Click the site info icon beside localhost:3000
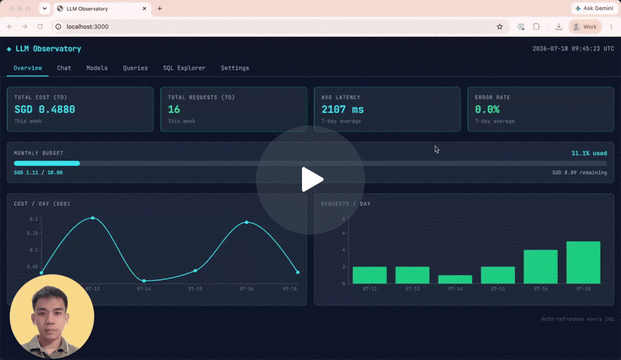Viewport: 621px width, 360px height. click(x=58, y=27)
